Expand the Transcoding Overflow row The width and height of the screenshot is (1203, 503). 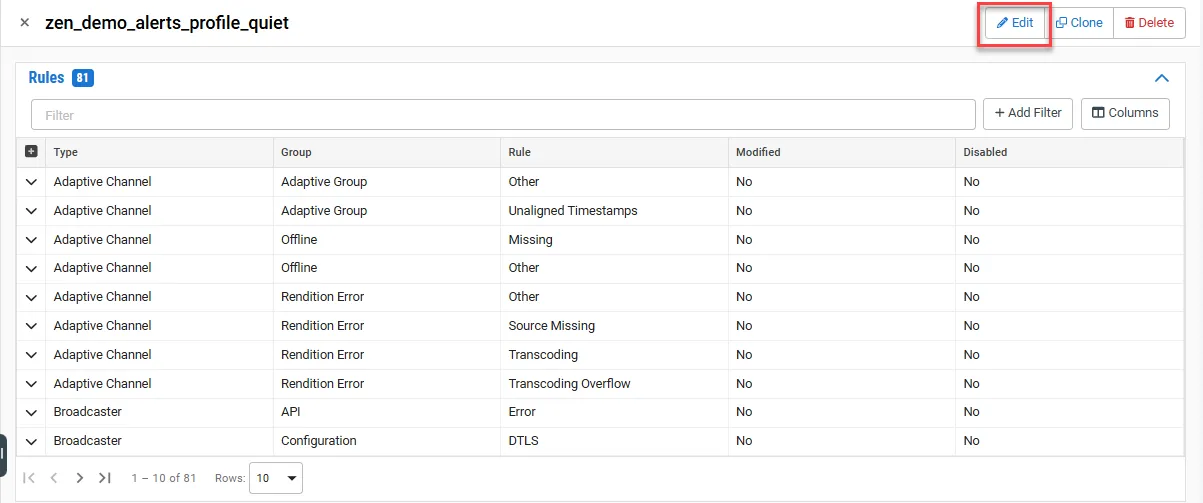31,384
